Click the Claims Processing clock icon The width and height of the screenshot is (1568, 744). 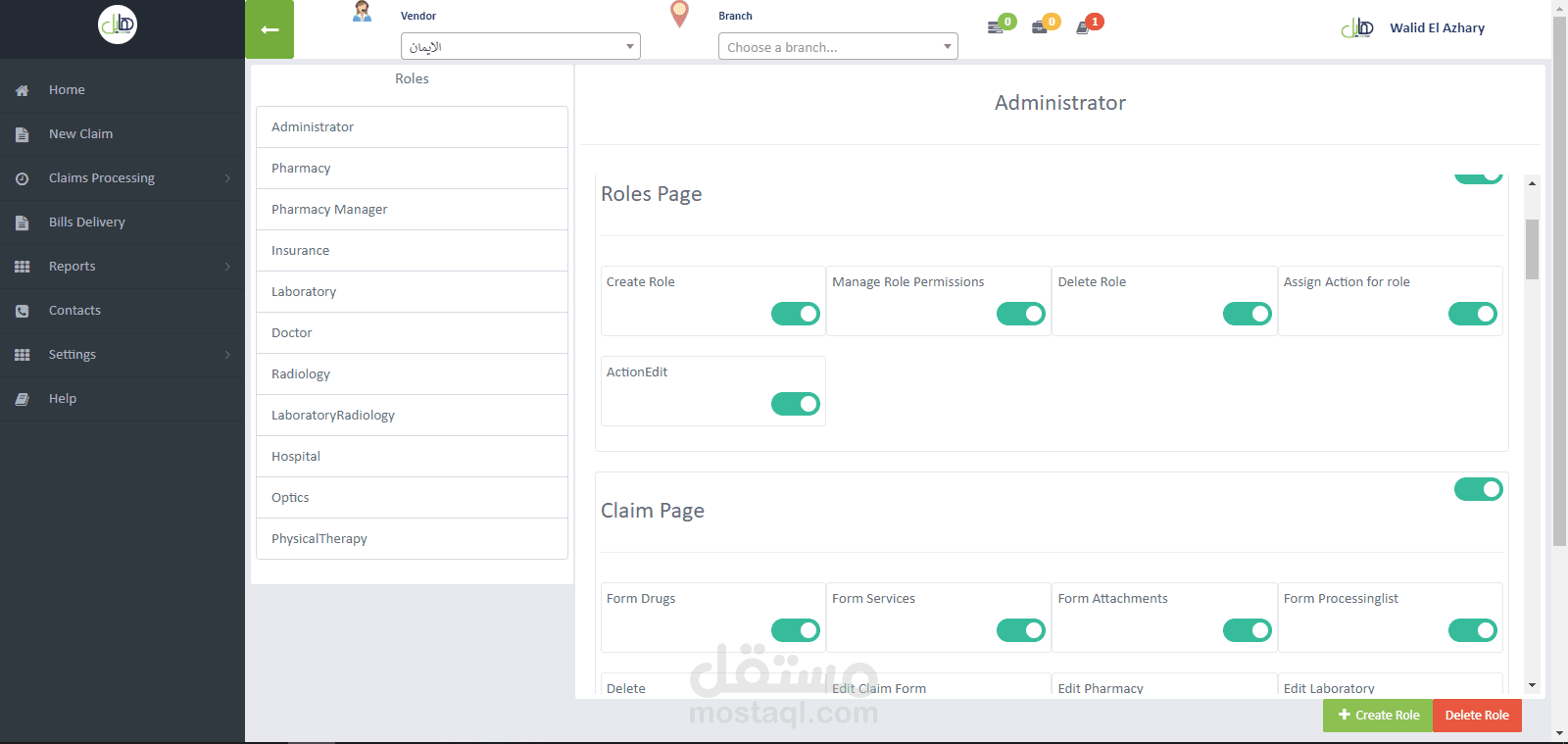22,178
